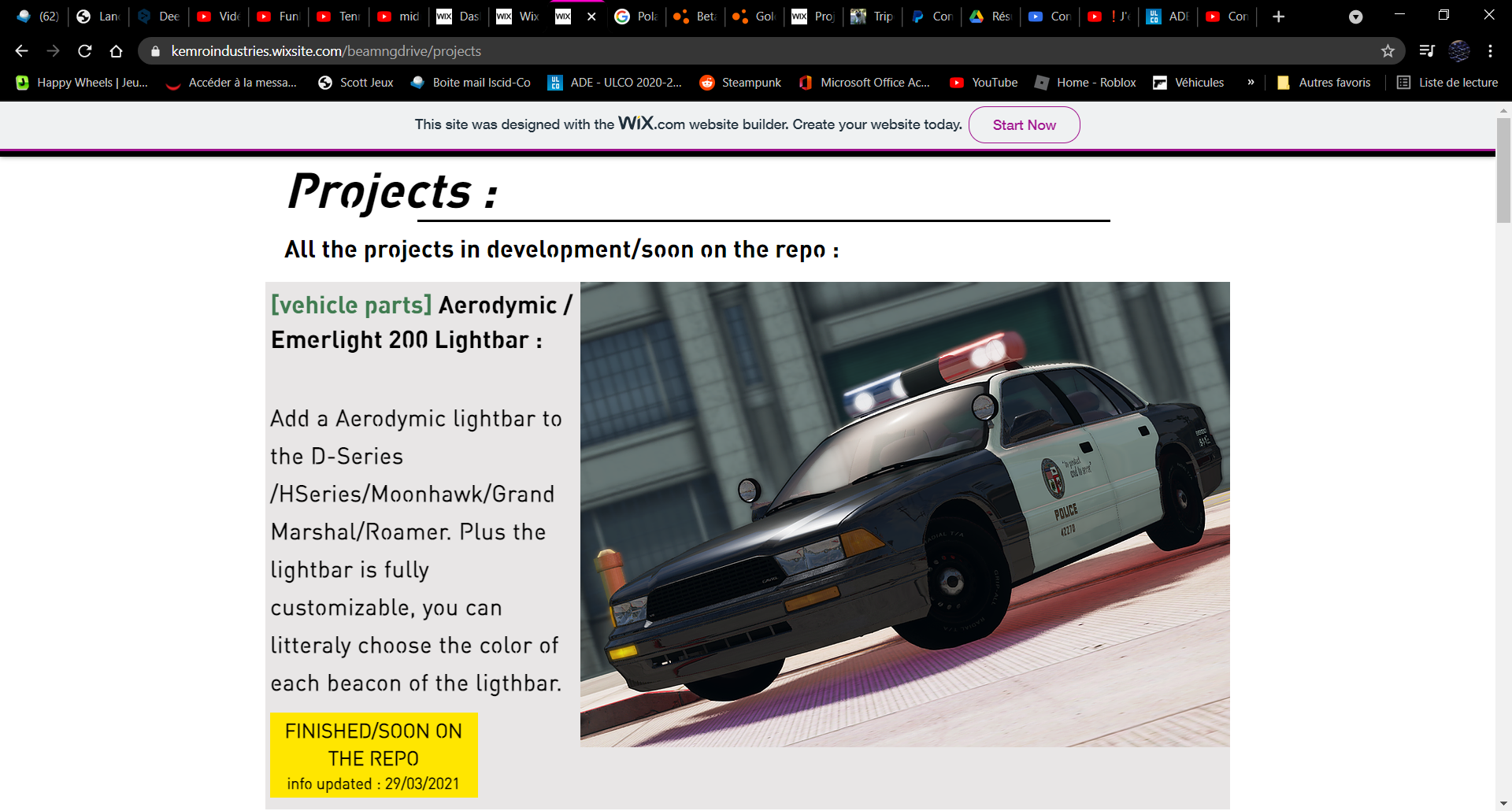Open the Autres favoris bookmarks folder
The width and height of the screenshot is (1512, 811).
pyautogui.click(x=1324, y=83)
